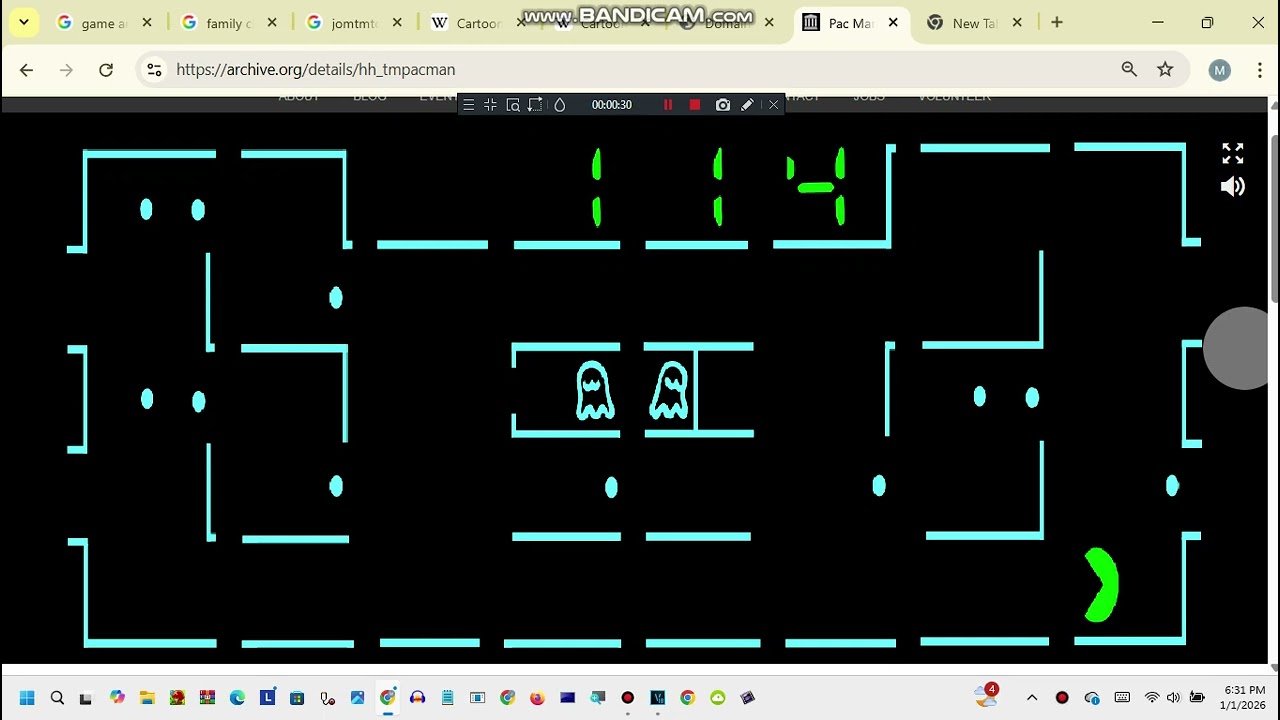Screen dimensions: 1280x720
Task: Close the 'jomtmt…' tab
Action: pyautogui.click(x=397, y=23)
